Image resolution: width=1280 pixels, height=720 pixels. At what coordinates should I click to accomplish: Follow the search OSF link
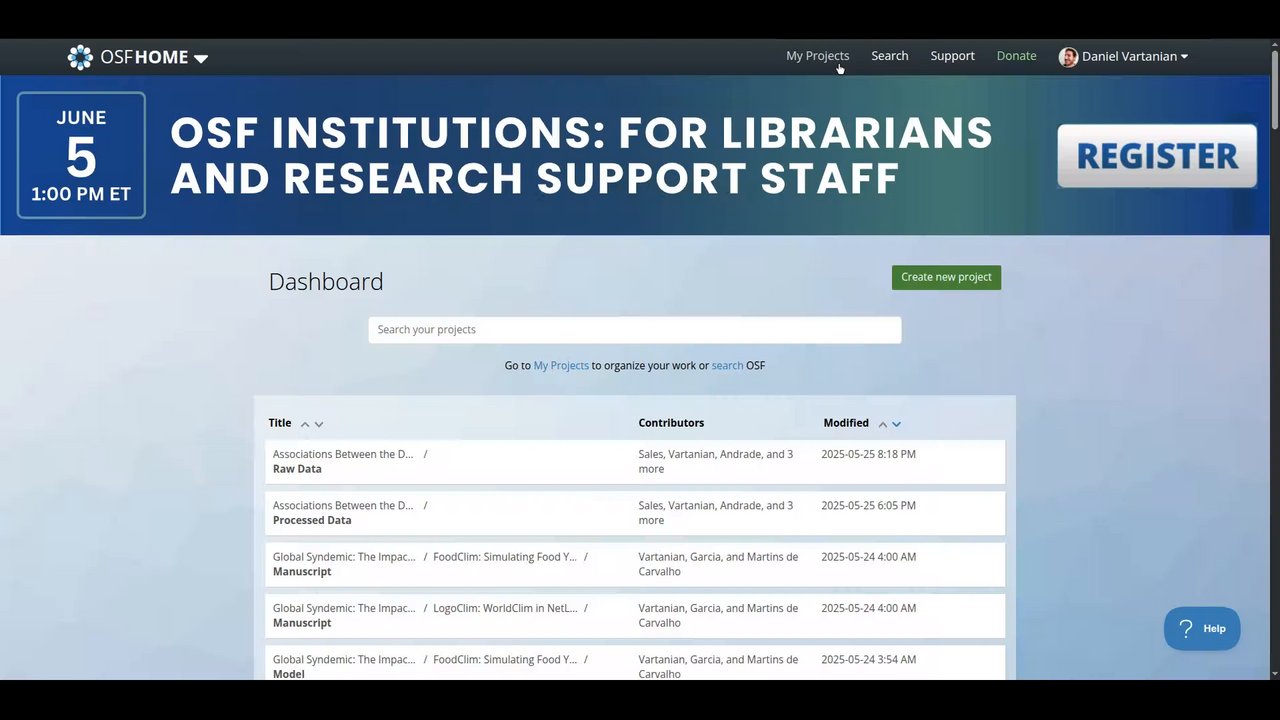point(727,366)
